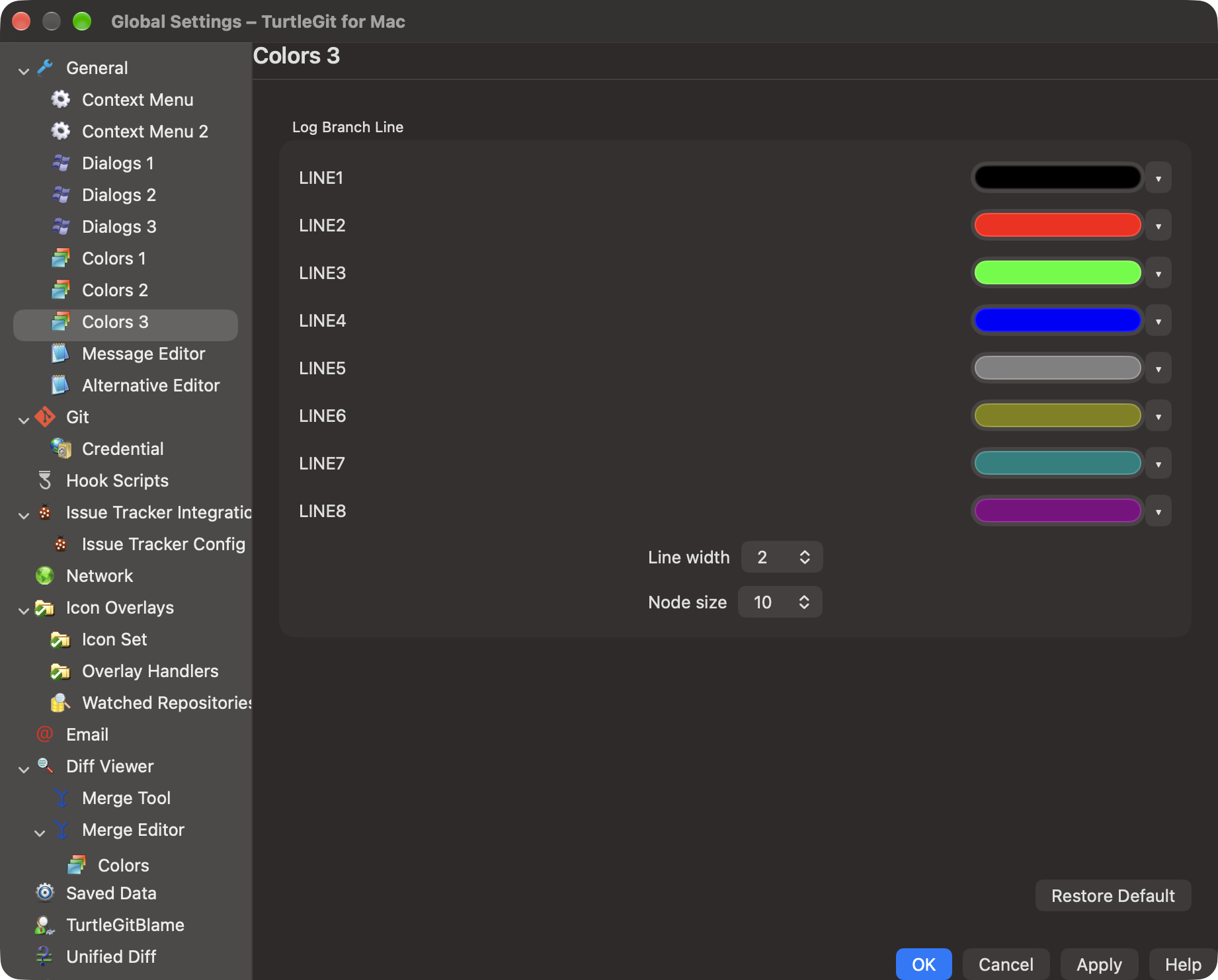Open the Hook Scripts settings page
Screen dimensions: 1218x980
coord(117,480)
